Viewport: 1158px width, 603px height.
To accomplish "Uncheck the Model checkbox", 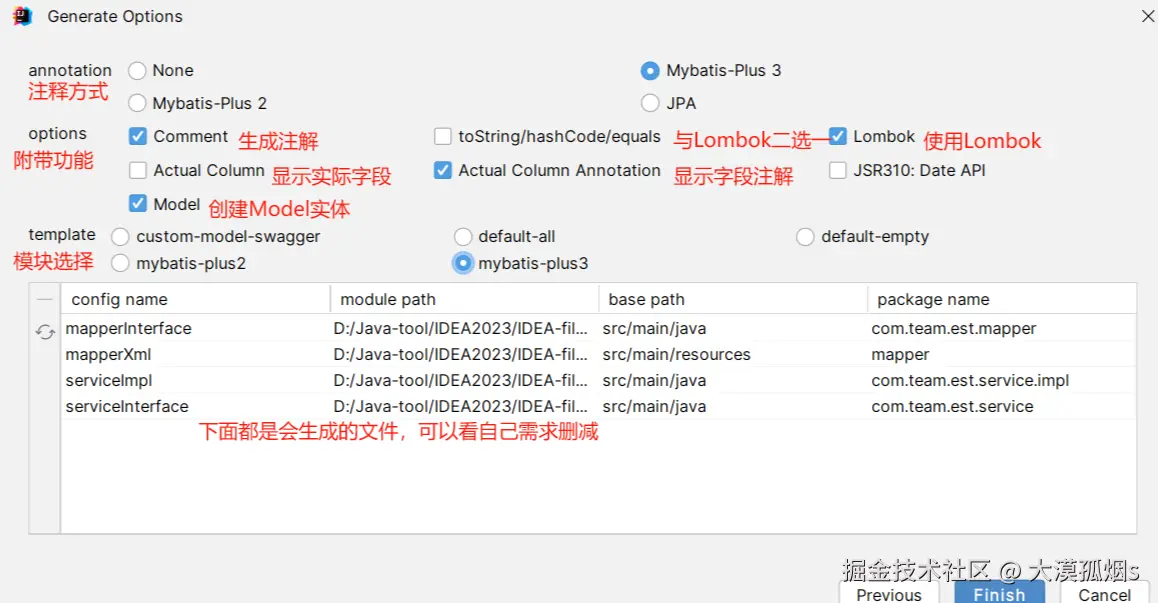I will [138, 204].
